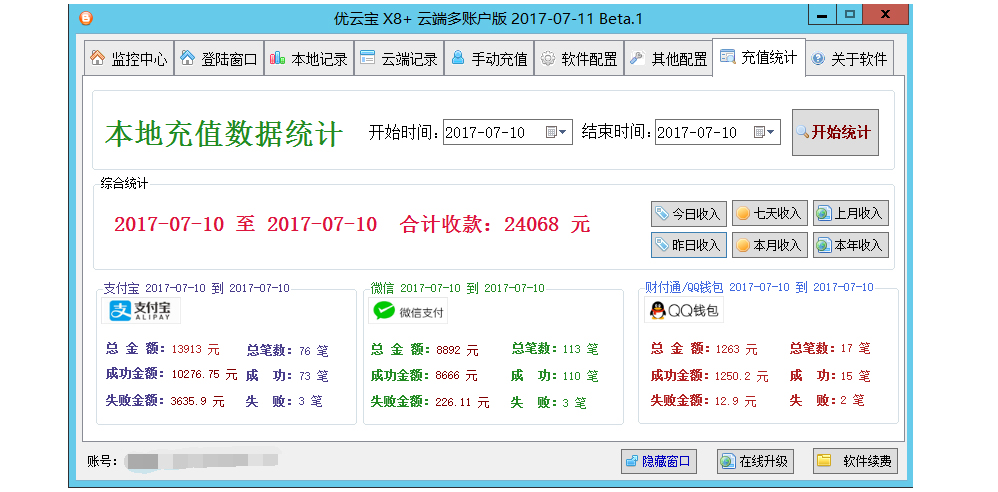Open the 监控中心 tab

(129, 59)
